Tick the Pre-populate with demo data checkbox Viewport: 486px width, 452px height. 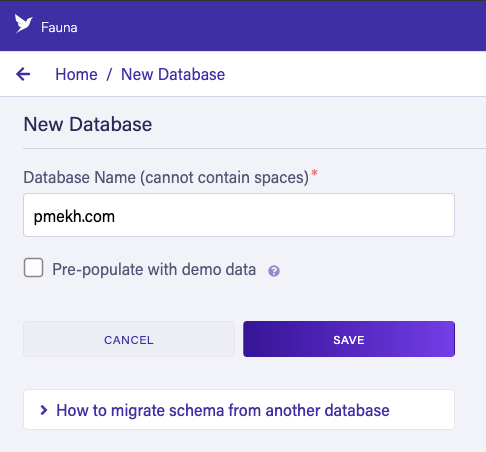pos(33,268)
